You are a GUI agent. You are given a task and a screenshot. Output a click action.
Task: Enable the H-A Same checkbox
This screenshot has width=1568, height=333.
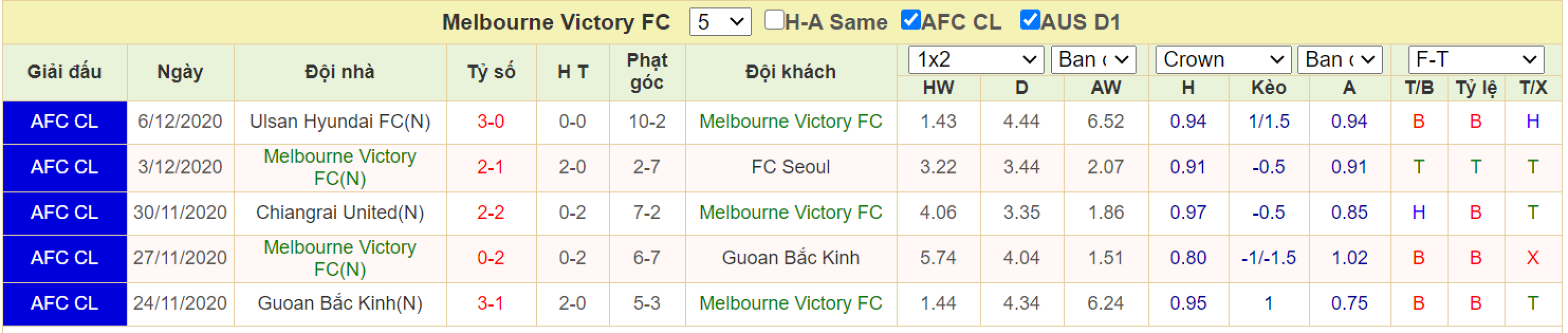[x=773, y=20]
